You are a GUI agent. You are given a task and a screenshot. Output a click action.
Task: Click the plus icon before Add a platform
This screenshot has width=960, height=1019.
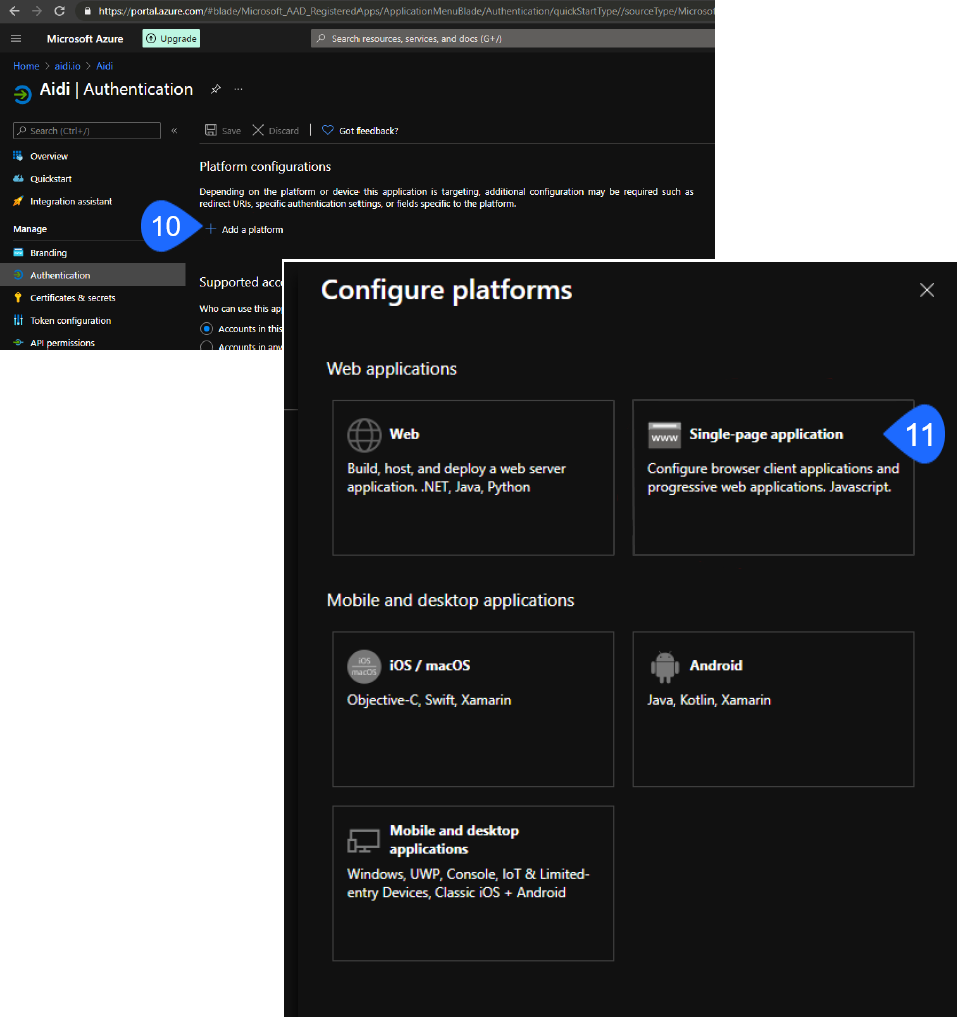pyautogui.click(x=211, y=229)
